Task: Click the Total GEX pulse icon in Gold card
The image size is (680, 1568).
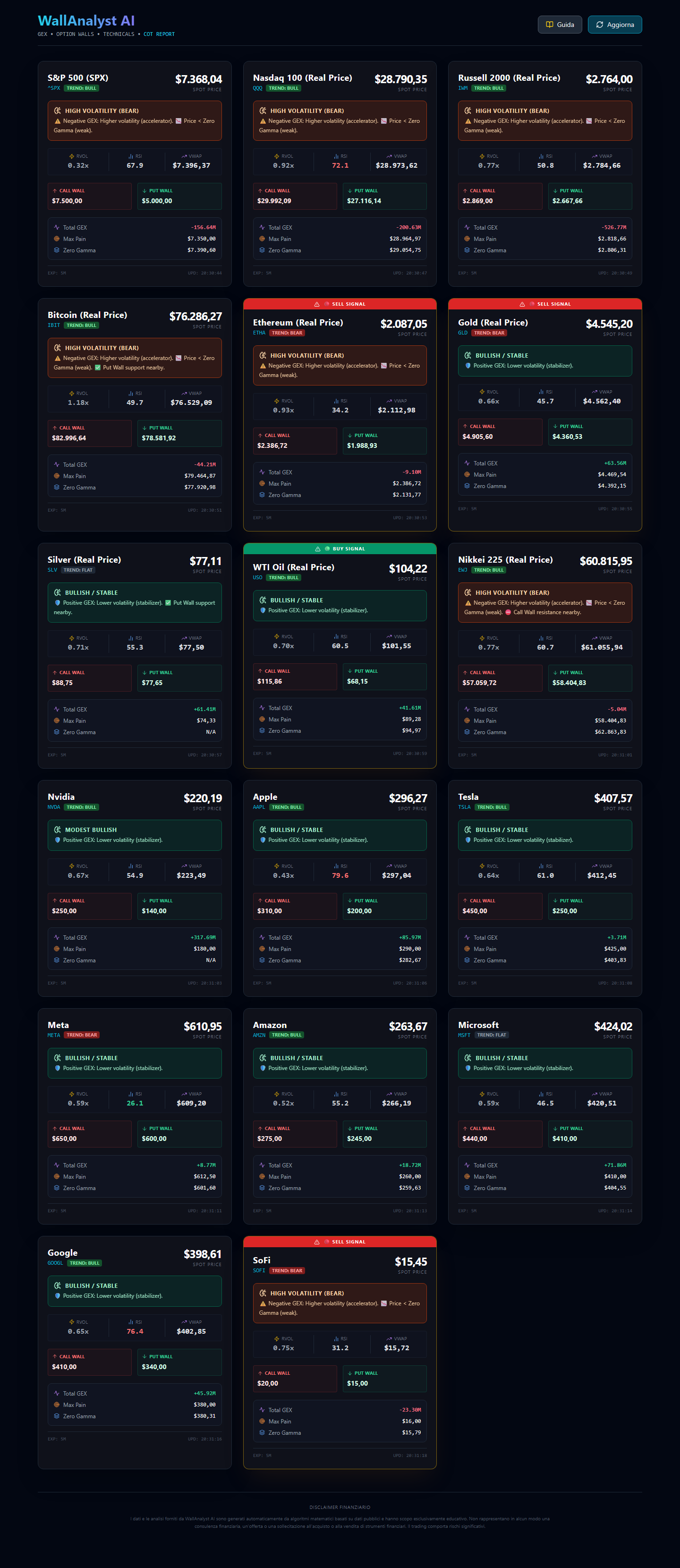Action: [x=467, y=463]
